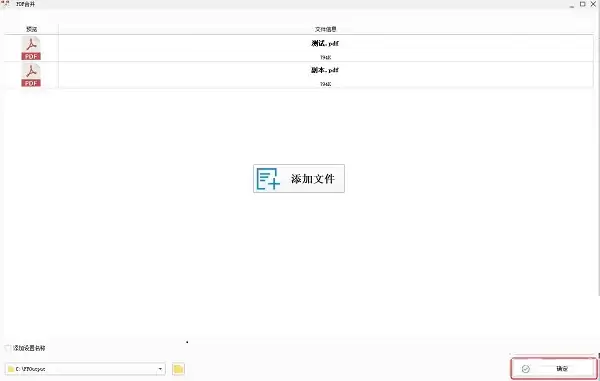Image resolution: width=600 pixels, height=381 pixels.
Task: Select the 测试.pdf file row
Action: 299,48
